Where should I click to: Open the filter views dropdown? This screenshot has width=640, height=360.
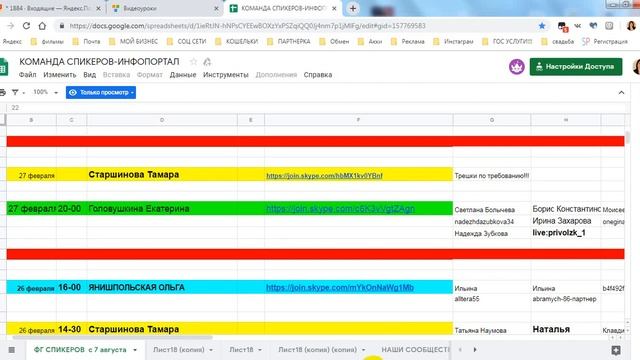[18, 93]
